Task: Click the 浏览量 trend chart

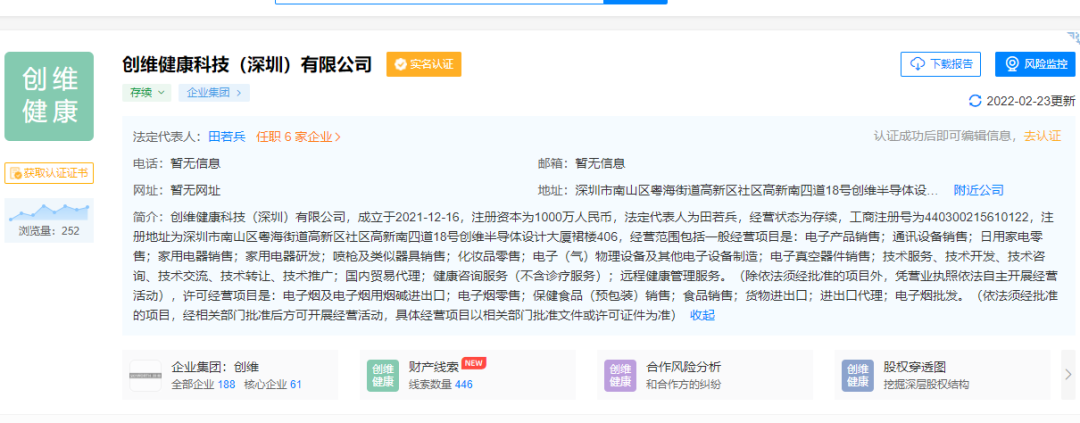Action: click(x=49, y=210)
